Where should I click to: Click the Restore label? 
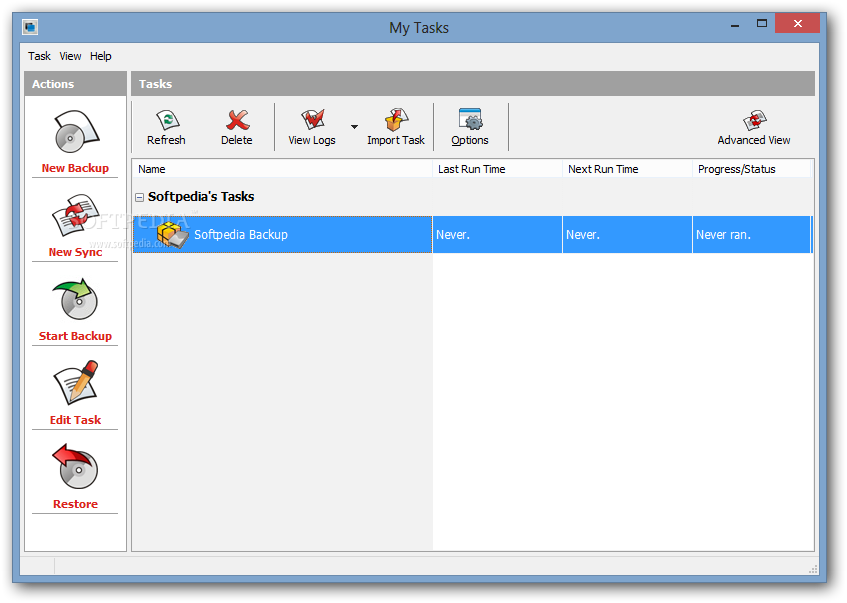[x=75, y=504]
